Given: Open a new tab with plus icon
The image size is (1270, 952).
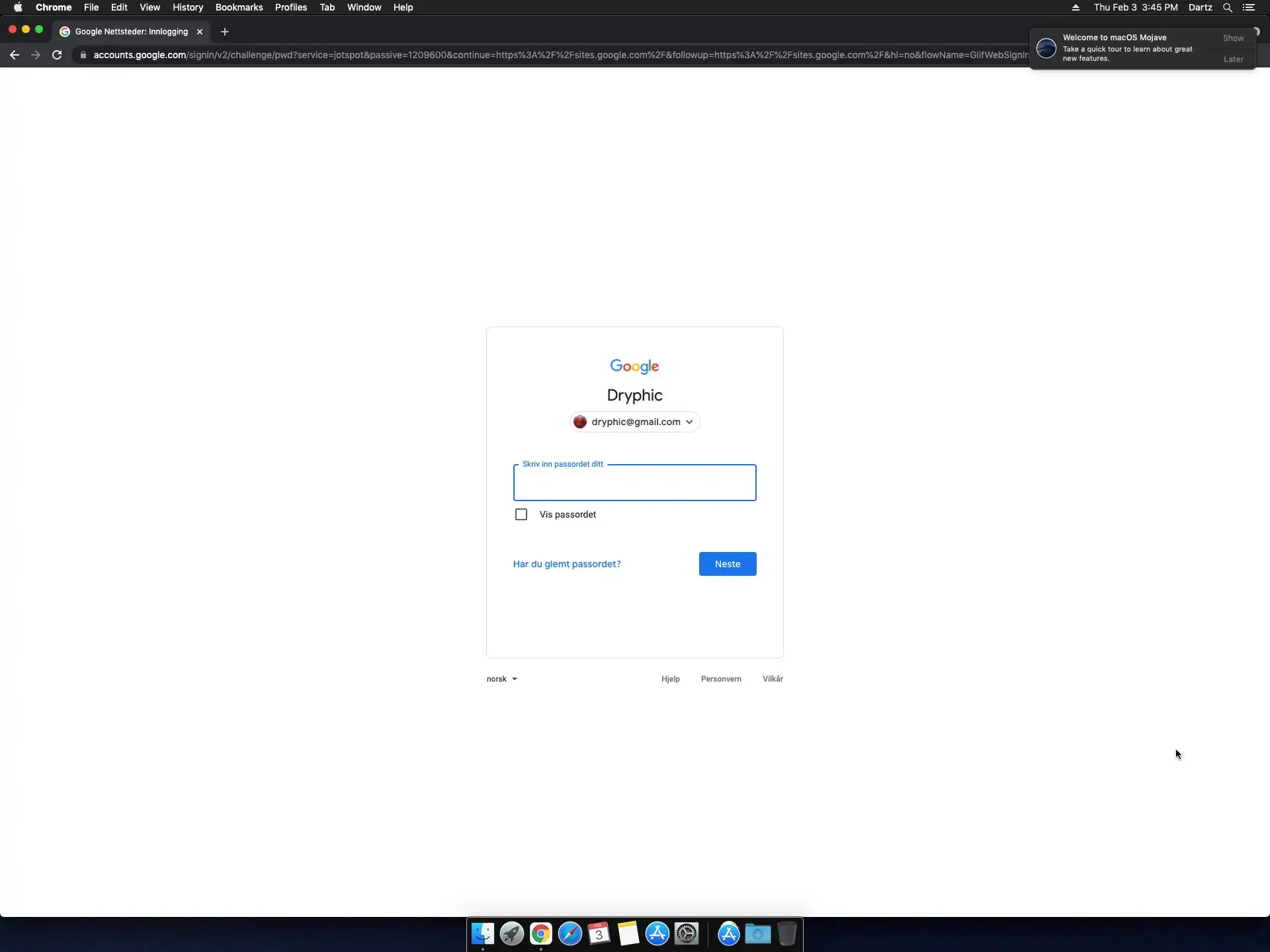Looking at the screenshot, I should 225,32.
